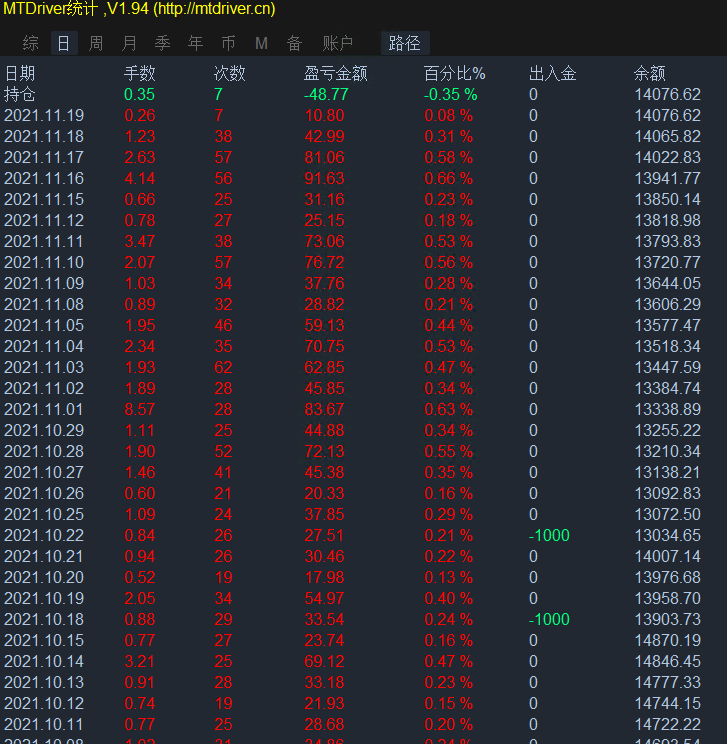Click balance 14870.19 for 2021.10.15
Screen dimensions: 727x744
(668, 641)
